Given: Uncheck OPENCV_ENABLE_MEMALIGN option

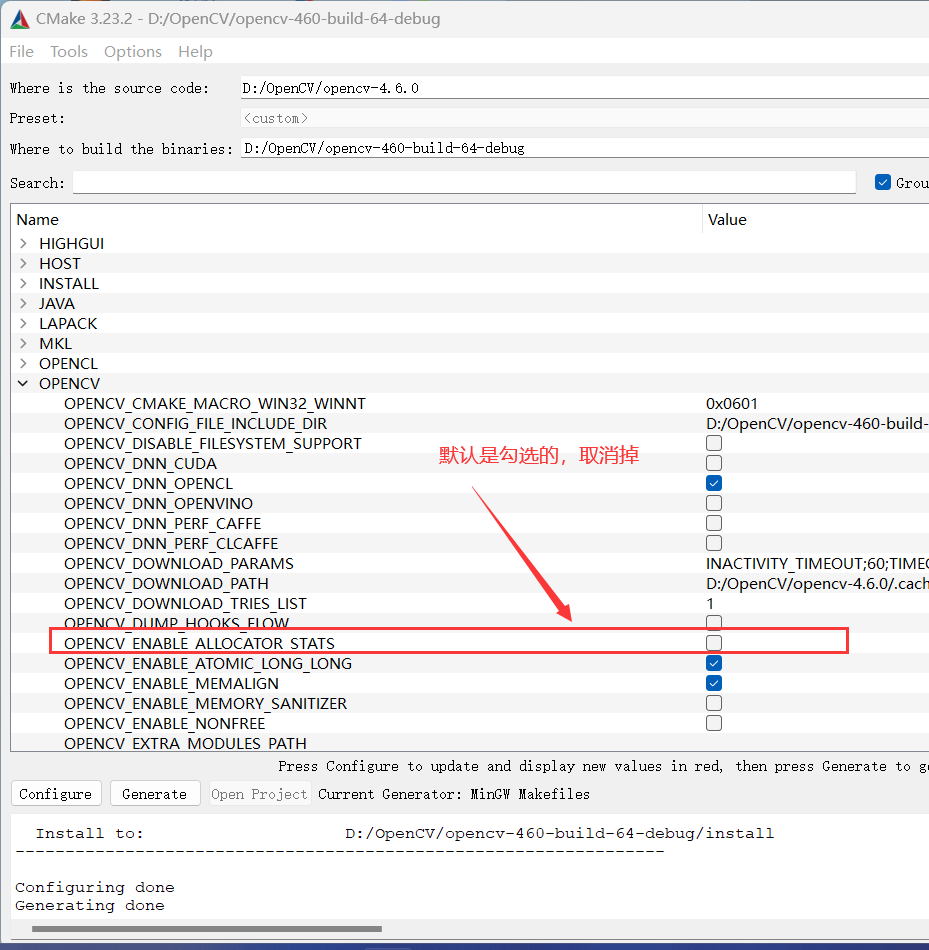Looking at the screenshot, I should click(714, 682).
